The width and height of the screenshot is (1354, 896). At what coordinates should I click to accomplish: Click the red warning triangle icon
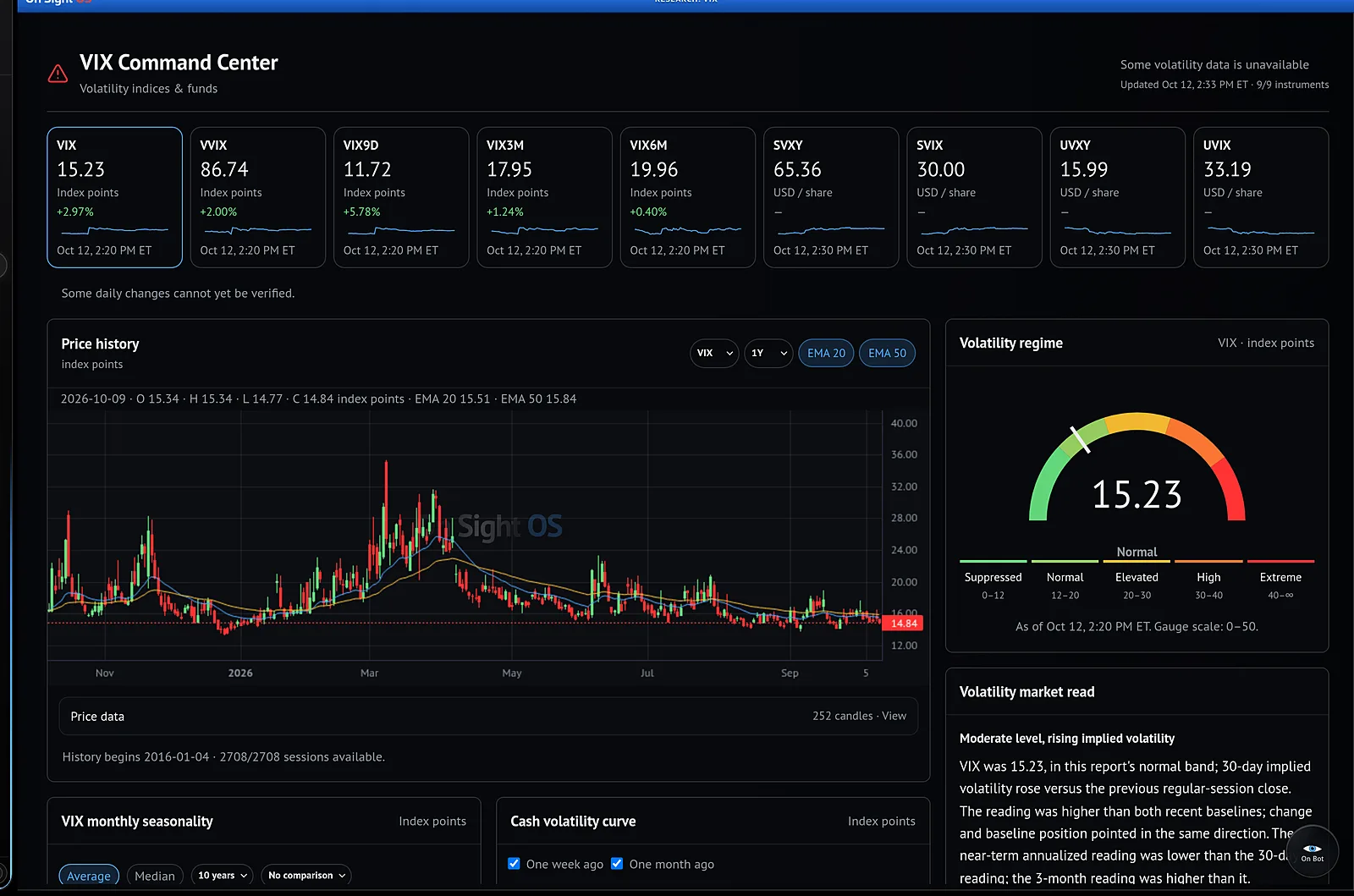(x=58, y=74)
